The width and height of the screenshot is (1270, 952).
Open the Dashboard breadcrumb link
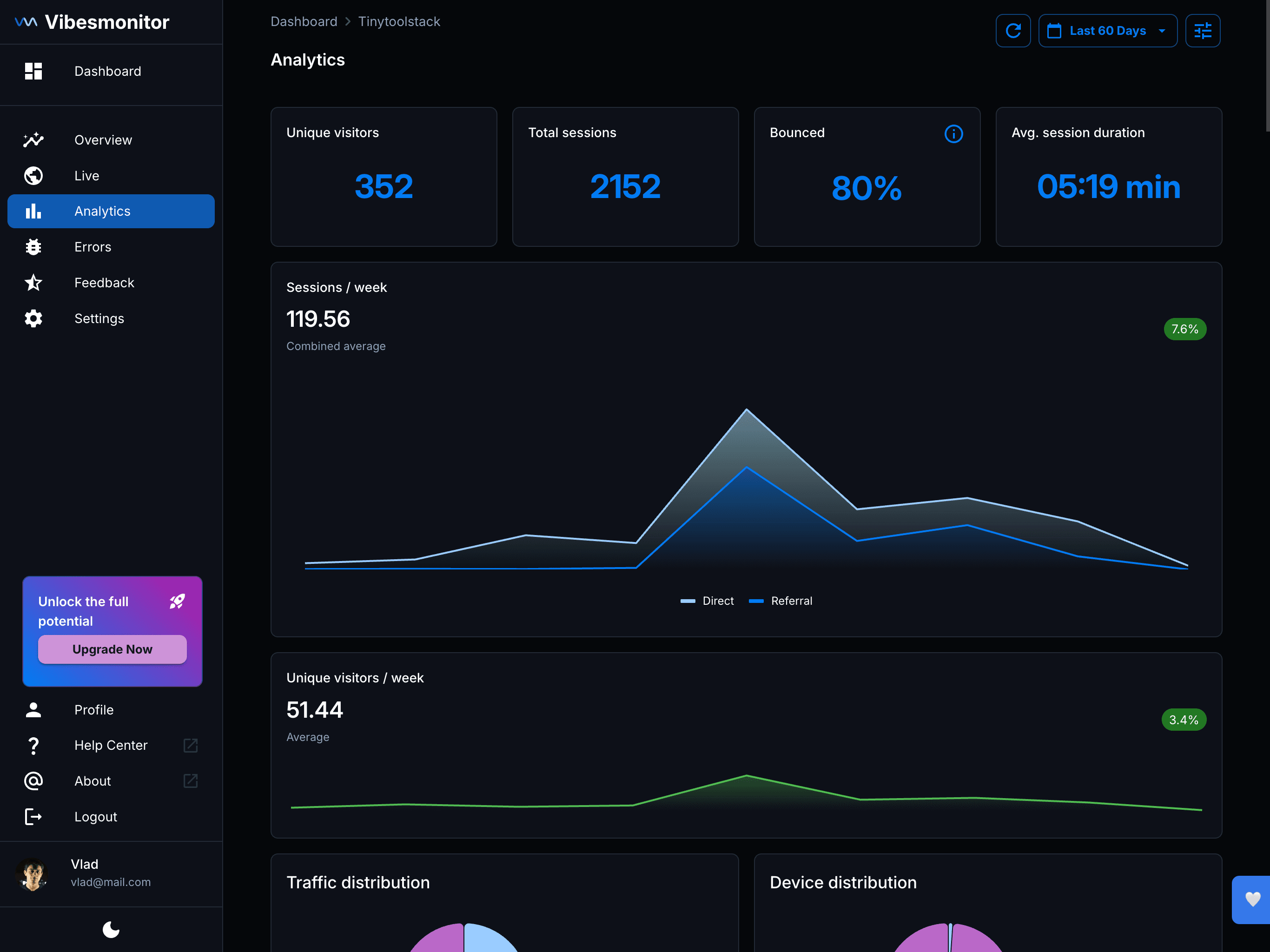304,21
